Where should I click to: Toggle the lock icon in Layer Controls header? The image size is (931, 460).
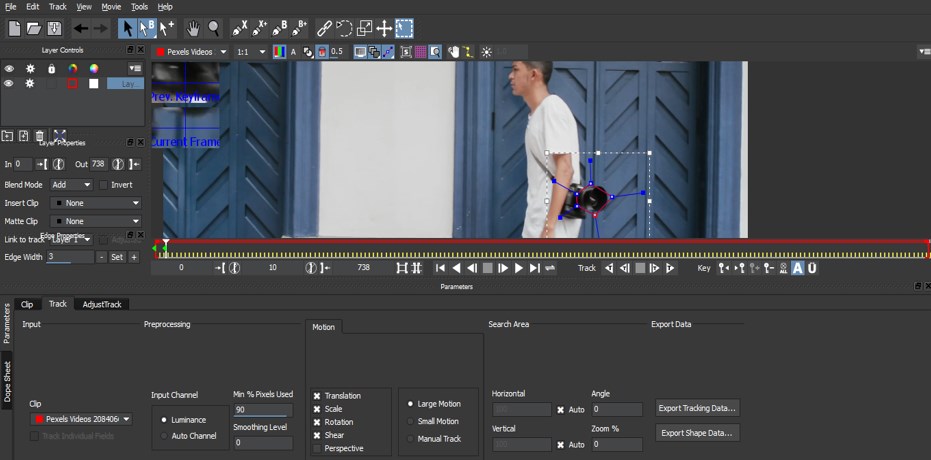point(52,69)
